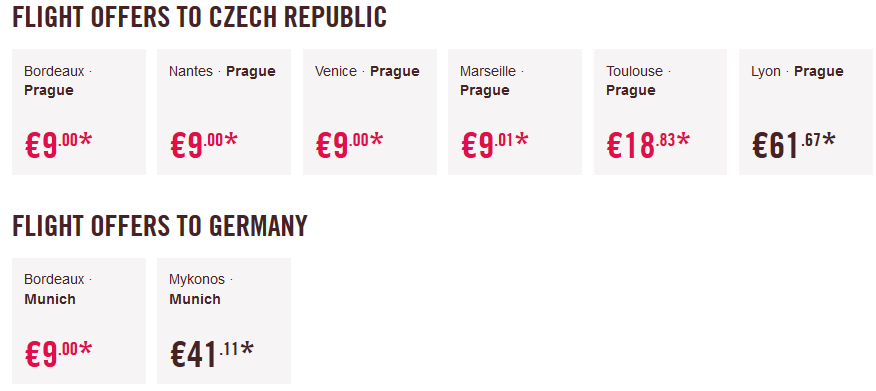Image resolution: width=876 pixels, height=391 pixels.
Task: Click the bold Munich text on Mykonos card
Action: point(195,299)
